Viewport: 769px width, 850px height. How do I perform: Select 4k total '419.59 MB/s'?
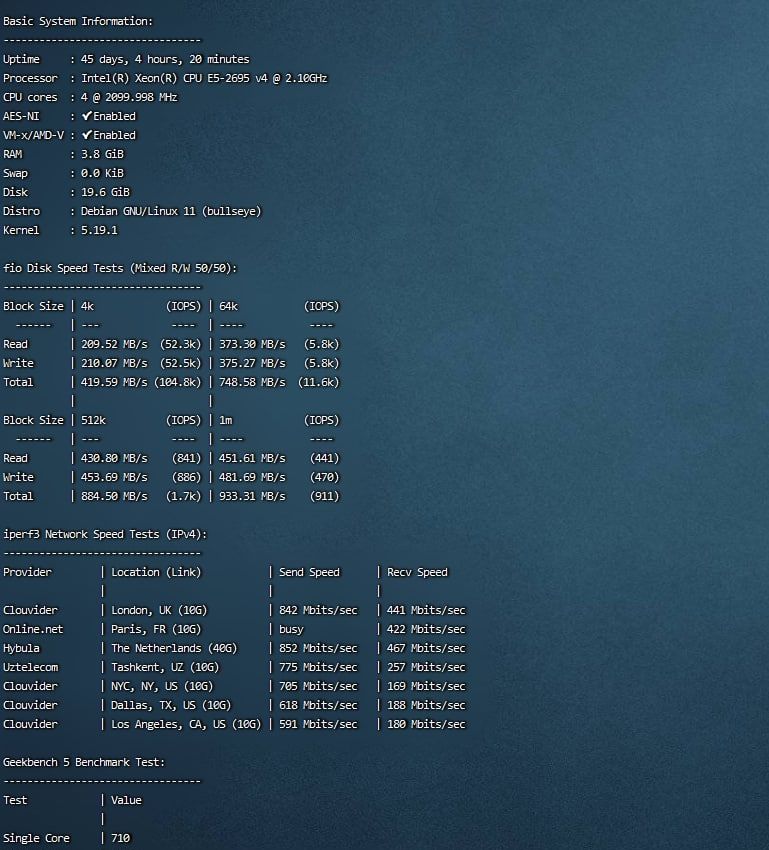click(114, 382)
